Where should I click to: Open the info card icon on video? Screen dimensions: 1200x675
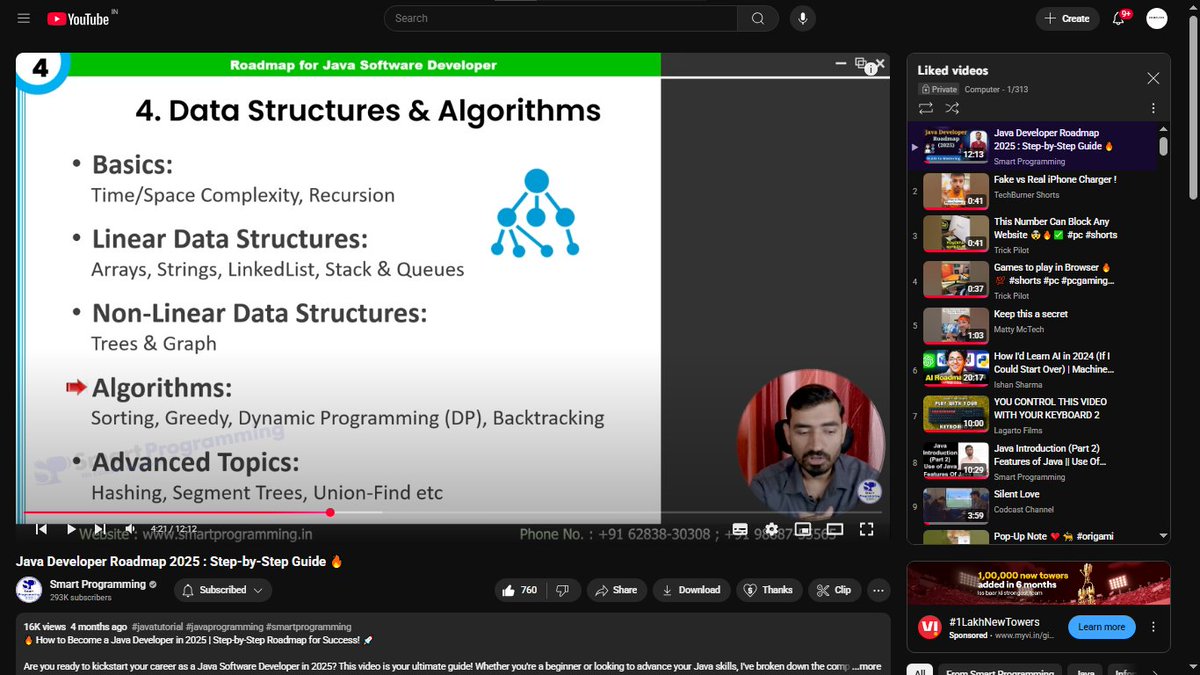pos(871,69)
